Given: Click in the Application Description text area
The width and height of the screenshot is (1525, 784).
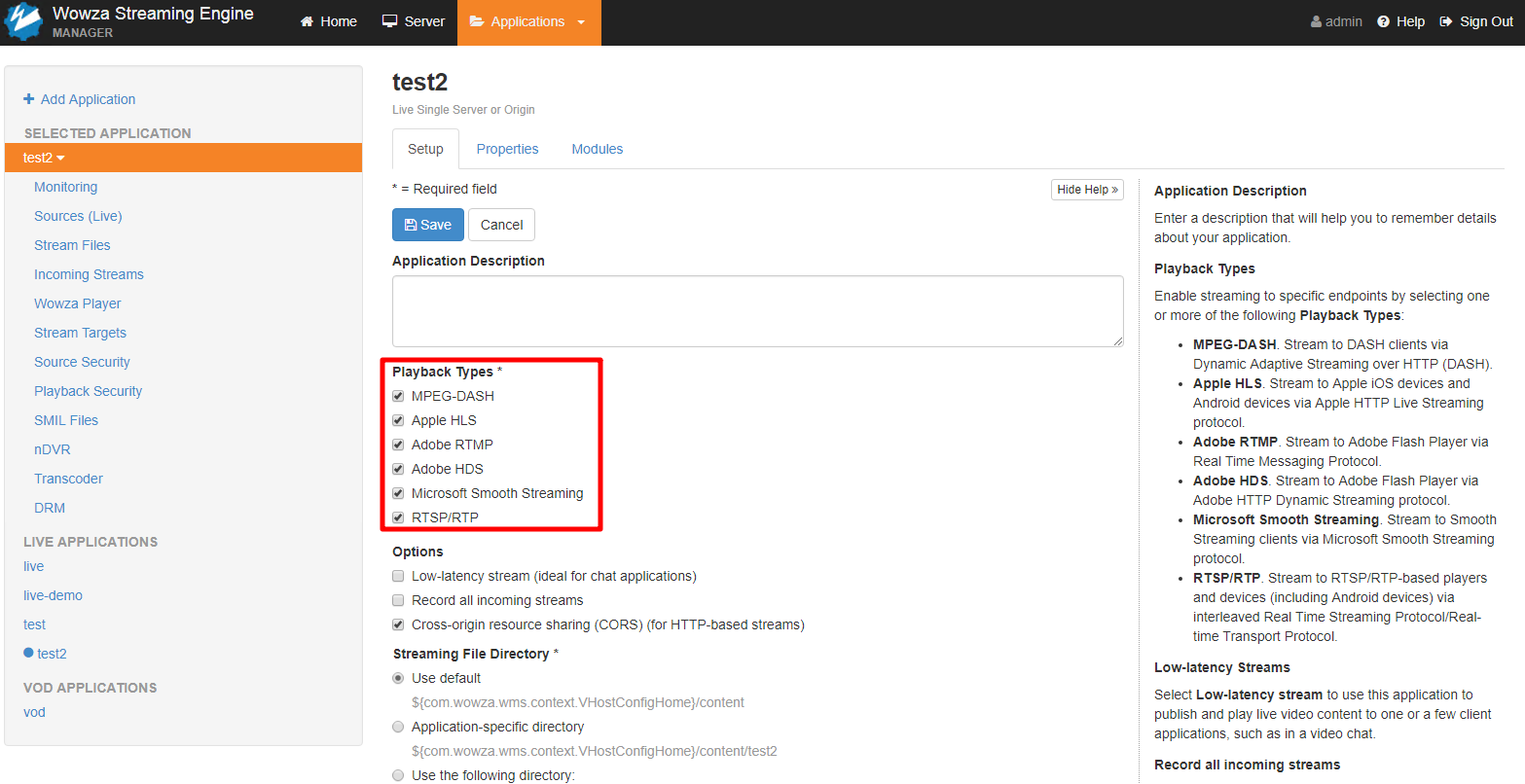Looking at the screenshot, I should [757, 311].
